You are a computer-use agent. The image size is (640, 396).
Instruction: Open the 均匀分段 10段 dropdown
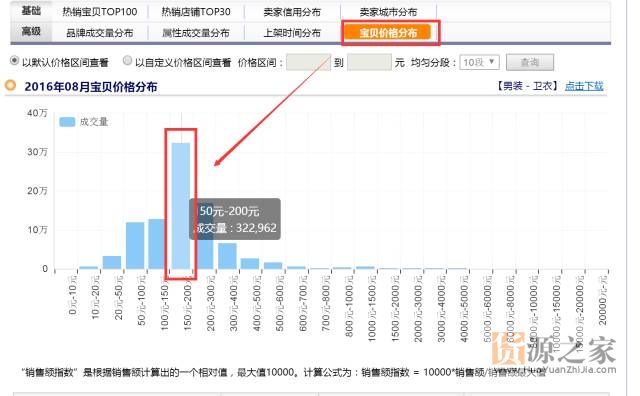pyautogui.click(x=479, y=62)
